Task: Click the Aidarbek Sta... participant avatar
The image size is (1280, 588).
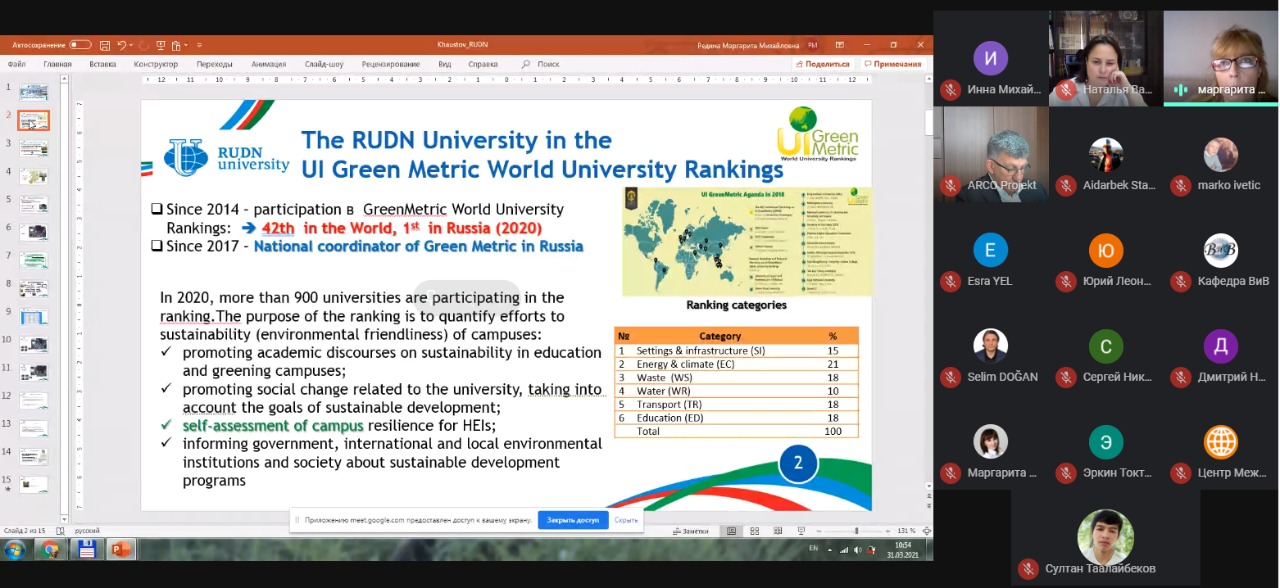Action: [1106, 155]
